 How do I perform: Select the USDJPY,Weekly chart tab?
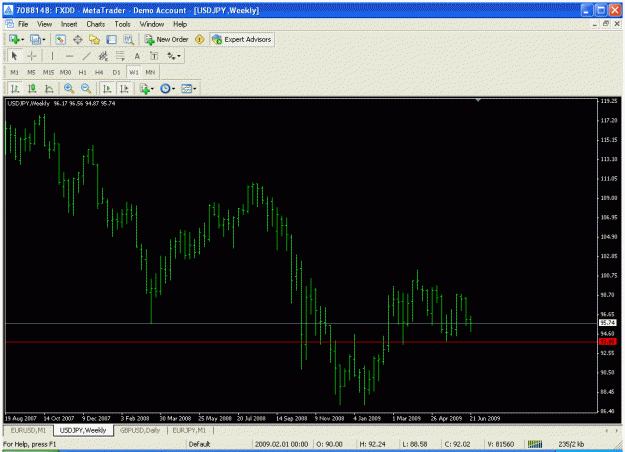83,430
